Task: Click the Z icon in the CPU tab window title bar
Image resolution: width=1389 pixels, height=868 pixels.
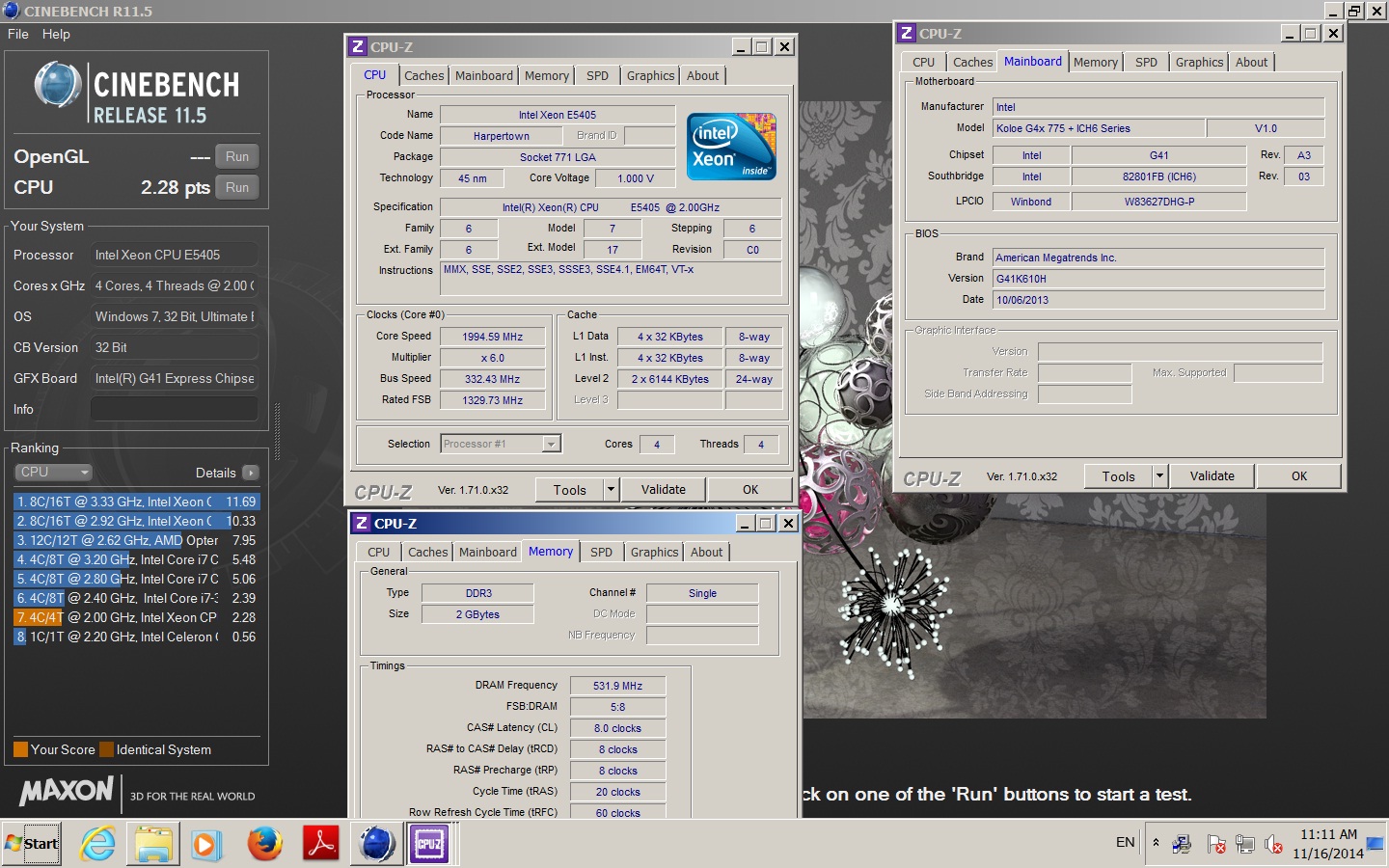Action: click(x=358, y=46)
